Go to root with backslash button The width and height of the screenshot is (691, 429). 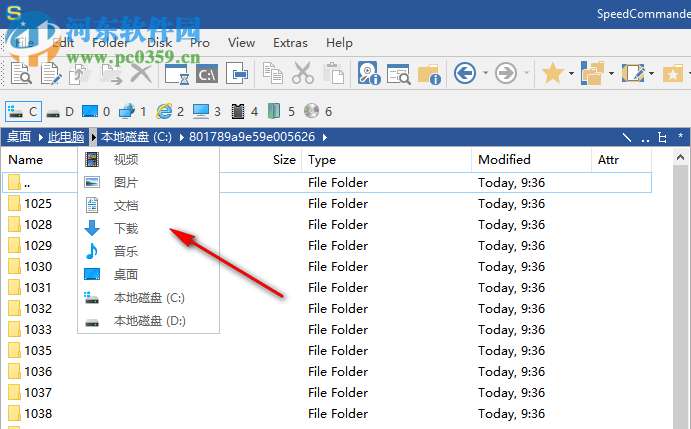(627, 138)
